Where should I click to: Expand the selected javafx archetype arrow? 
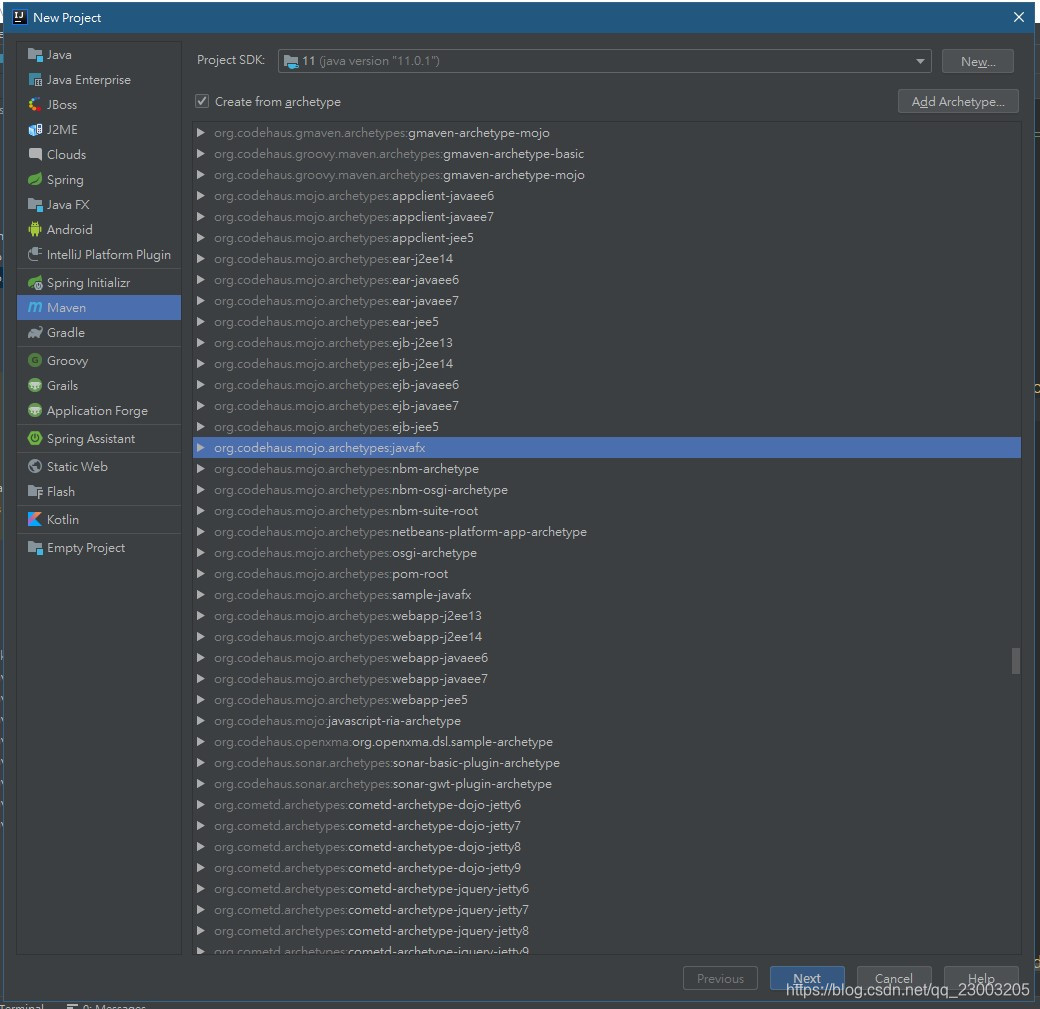(200, 448)
